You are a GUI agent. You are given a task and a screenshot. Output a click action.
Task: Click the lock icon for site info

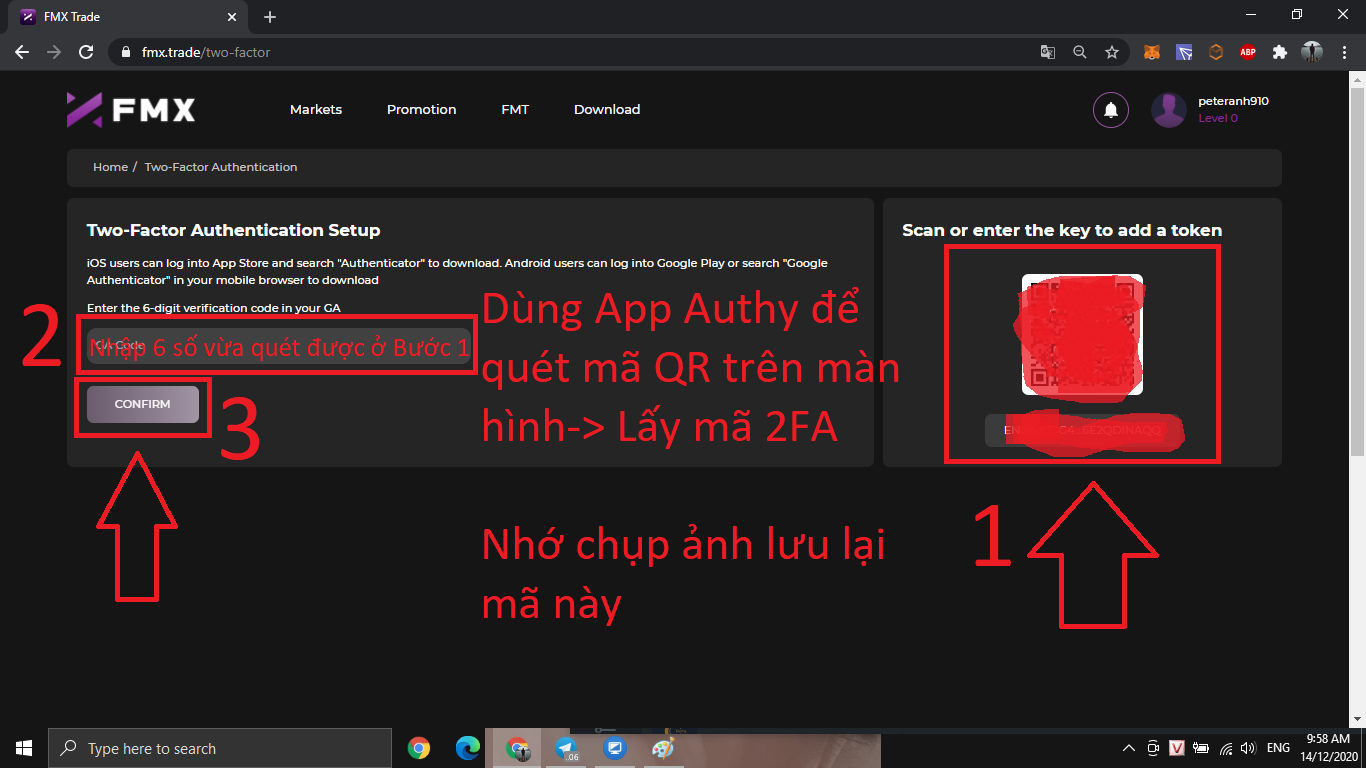point(125,52)
